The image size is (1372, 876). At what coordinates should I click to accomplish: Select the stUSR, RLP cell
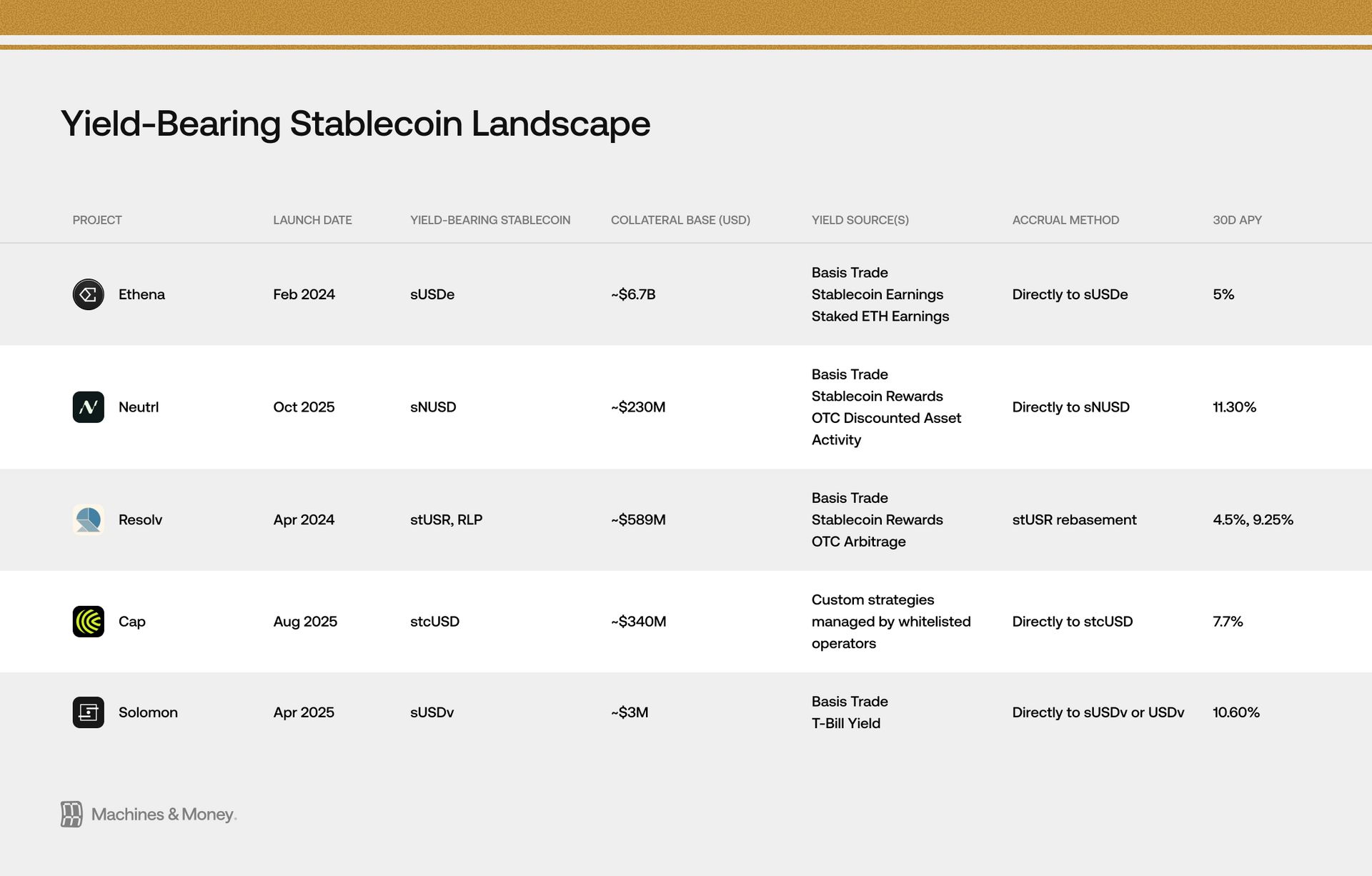pos(446,519)
